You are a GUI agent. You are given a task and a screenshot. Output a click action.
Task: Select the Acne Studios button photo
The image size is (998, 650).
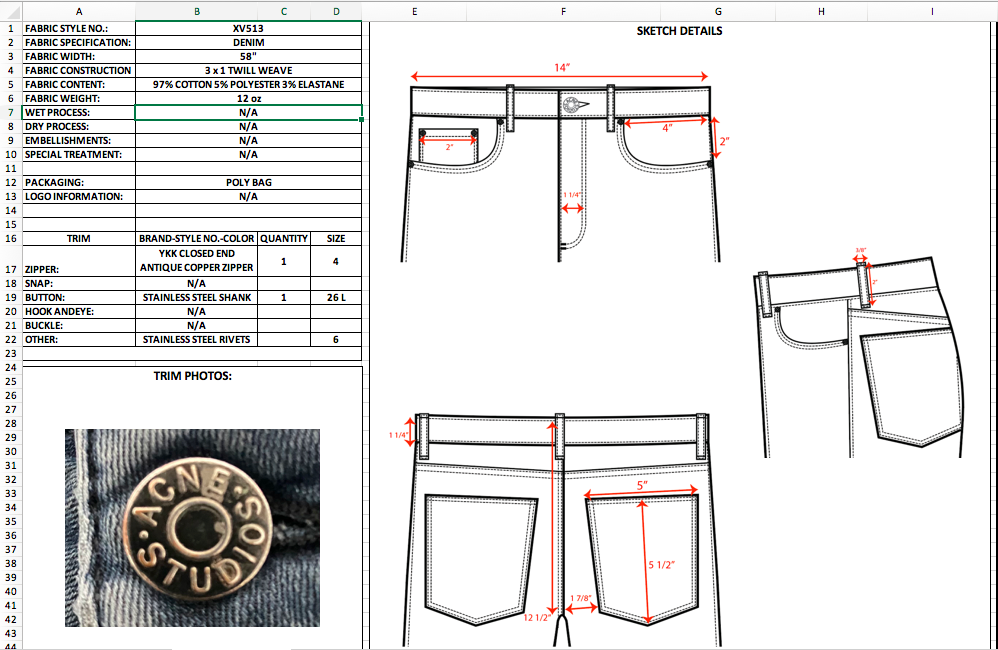point(192,528)
